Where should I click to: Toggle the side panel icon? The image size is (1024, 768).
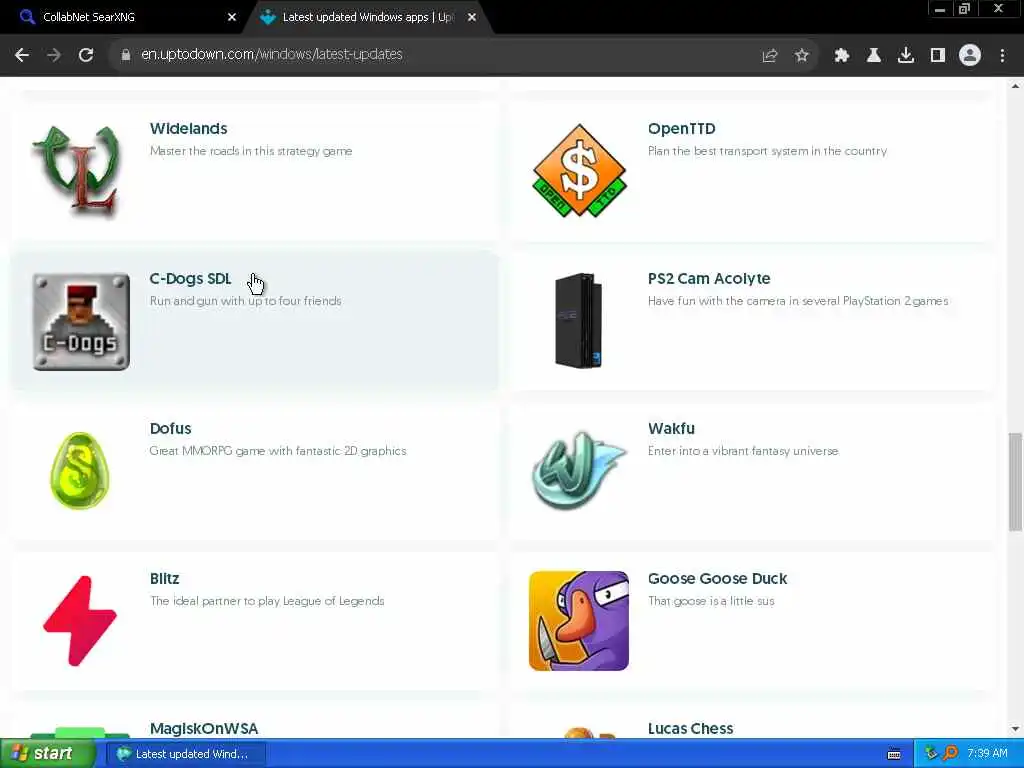(x=938, y=56)
